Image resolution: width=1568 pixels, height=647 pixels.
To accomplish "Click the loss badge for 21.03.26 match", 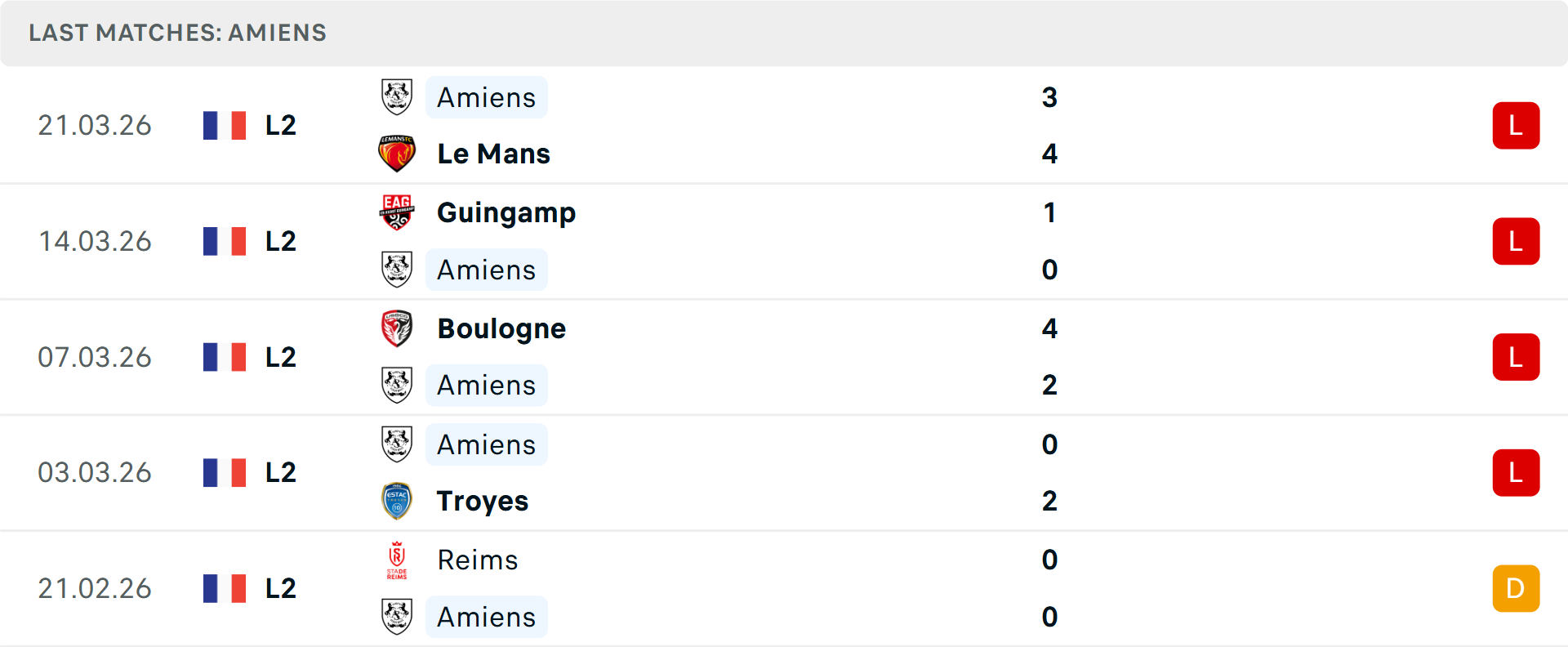I will coord(1516,126).
